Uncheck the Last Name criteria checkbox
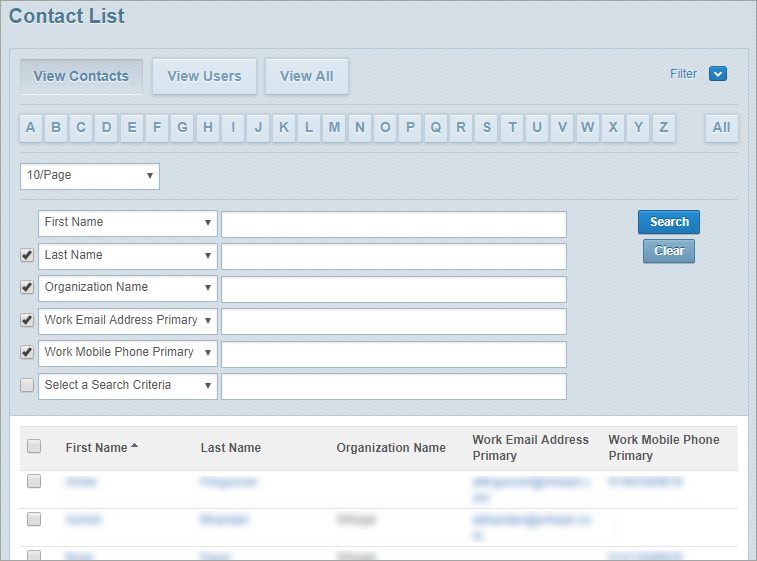The image size is (757, 561). tap(27, 255)
